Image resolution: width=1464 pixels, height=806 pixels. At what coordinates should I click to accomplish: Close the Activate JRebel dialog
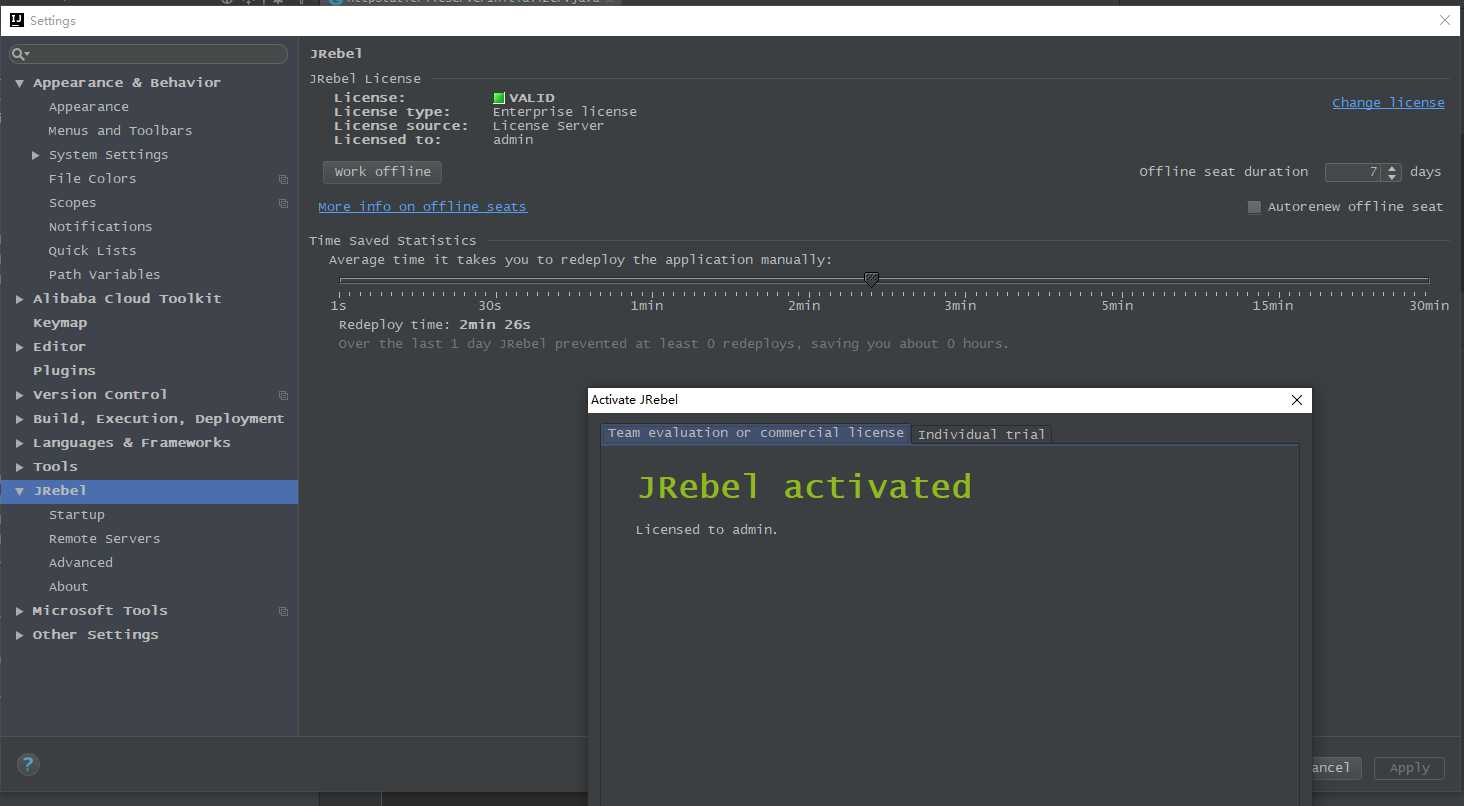[1297, 400]
